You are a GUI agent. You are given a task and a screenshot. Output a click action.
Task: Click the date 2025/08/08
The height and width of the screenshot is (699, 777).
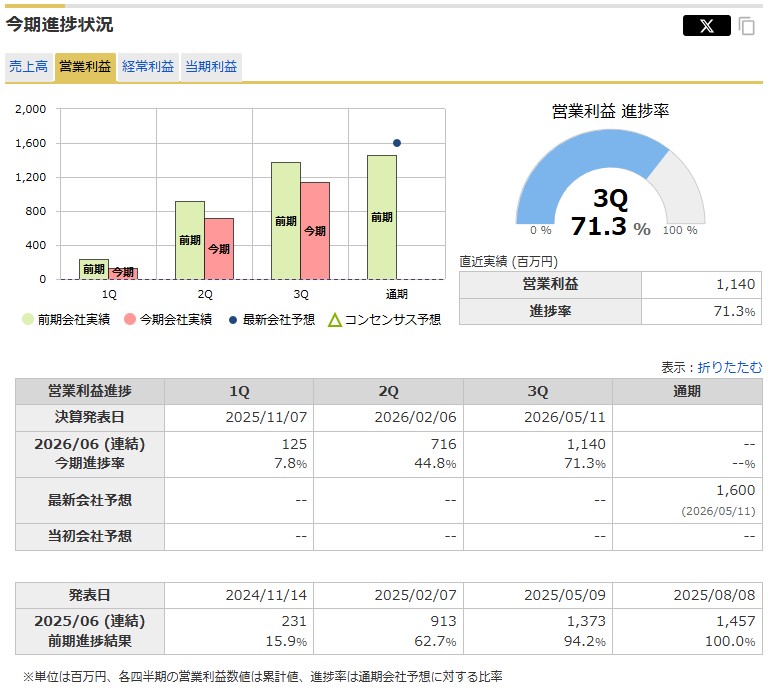click(714, 595)
